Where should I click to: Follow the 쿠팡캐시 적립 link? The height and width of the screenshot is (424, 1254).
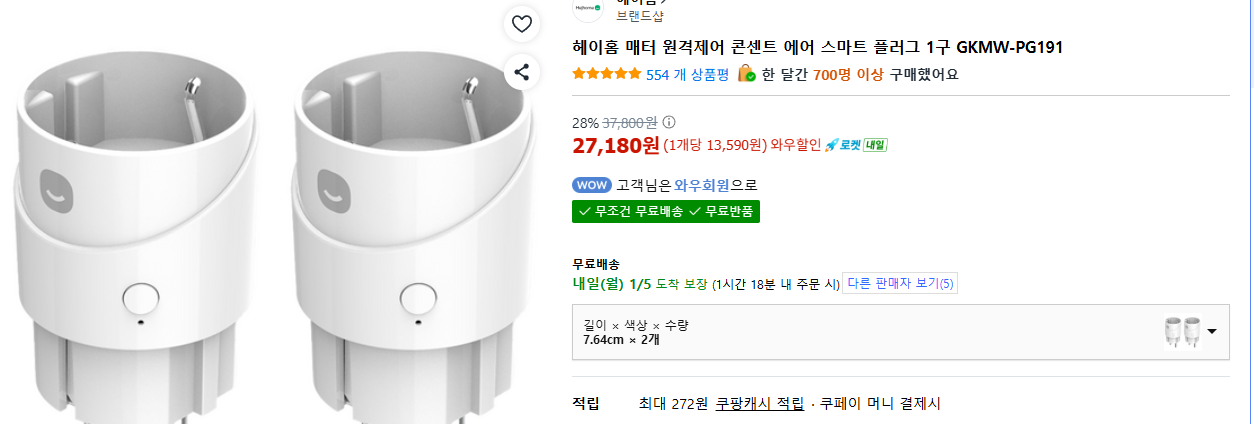(759, 404)
